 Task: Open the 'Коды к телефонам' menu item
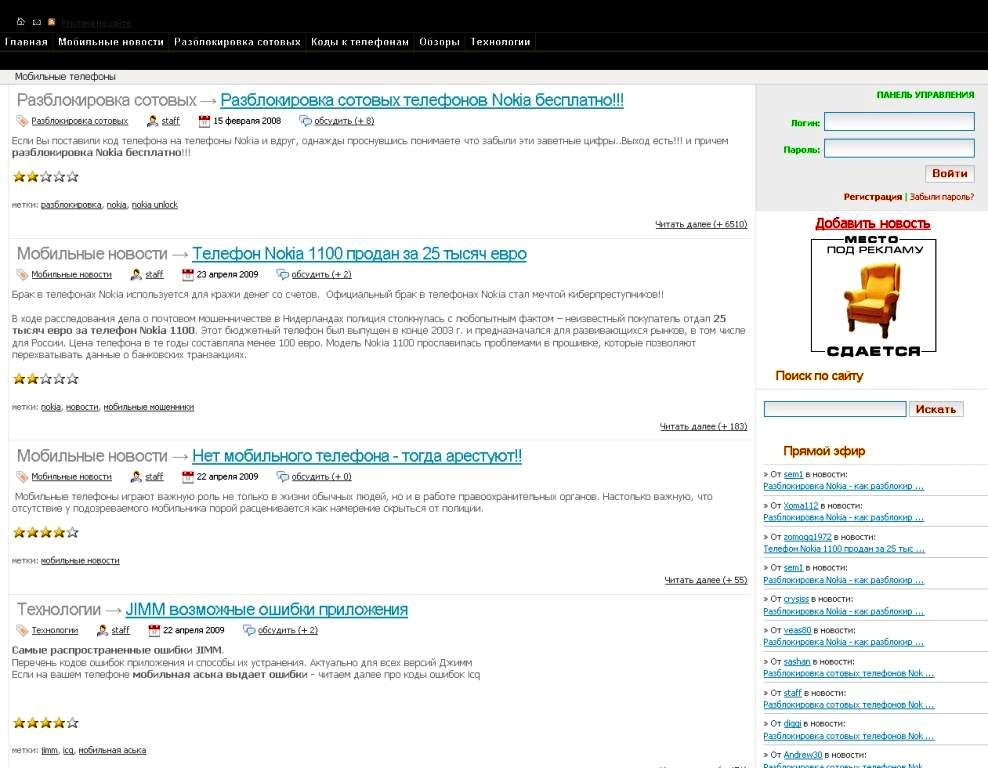[x=360, y=42]
